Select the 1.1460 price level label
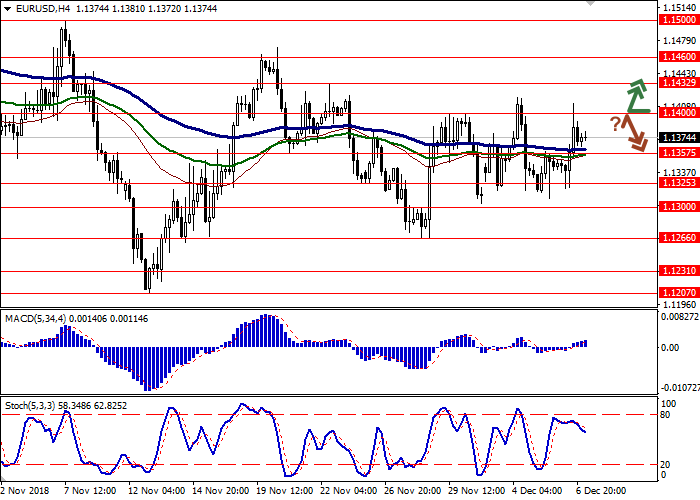This screenshot has width=700, height=500. pos(677,58)
